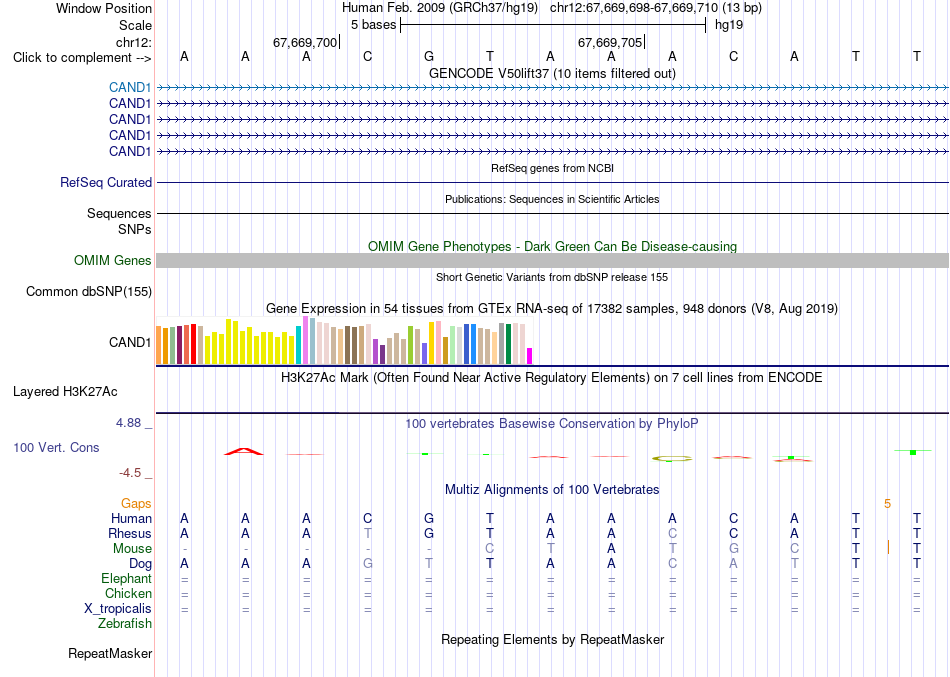Select the Chicken species label
950x677 pixels.
[128, 593]
